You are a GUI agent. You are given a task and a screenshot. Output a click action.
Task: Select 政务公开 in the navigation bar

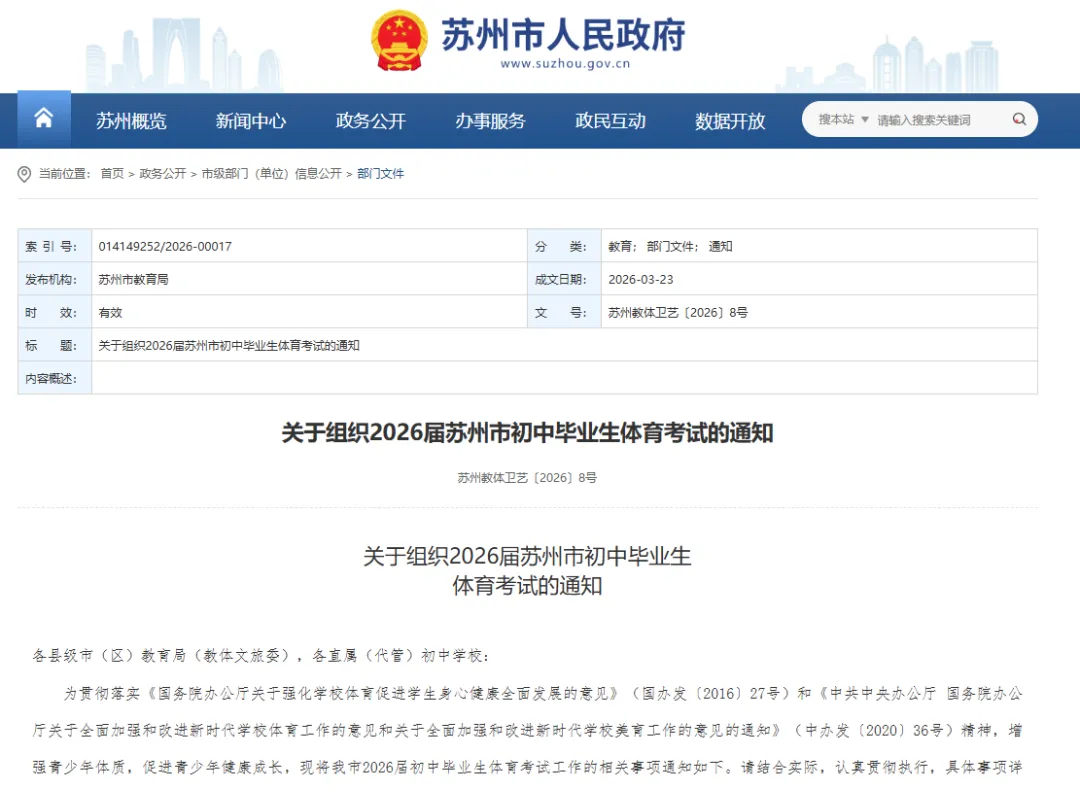pyautogui.click(x=370, y=120)
